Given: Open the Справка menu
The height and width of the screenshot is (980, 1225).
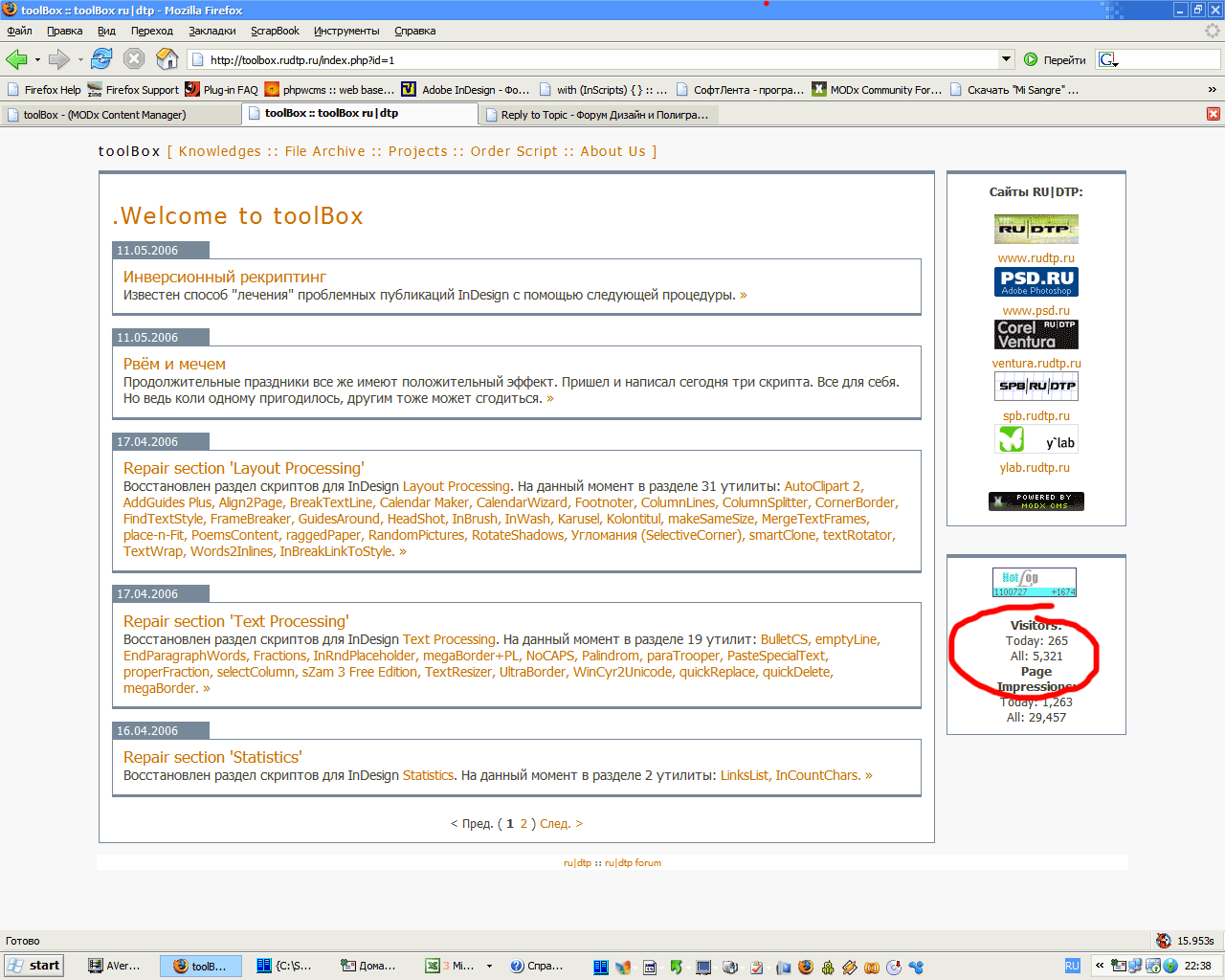Looking at the screenshot, I should 415,31.
